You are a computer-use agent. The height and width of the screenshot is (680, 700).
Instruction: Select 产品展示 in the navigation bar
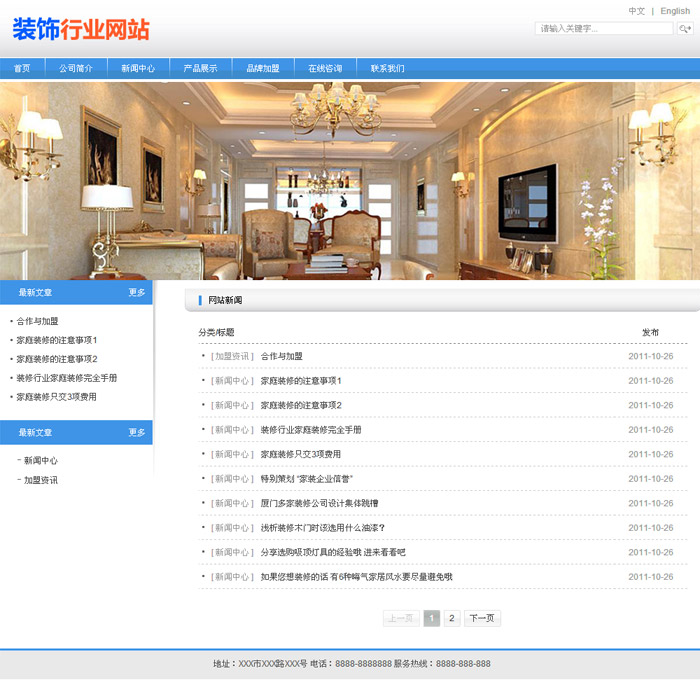[200, 69]
